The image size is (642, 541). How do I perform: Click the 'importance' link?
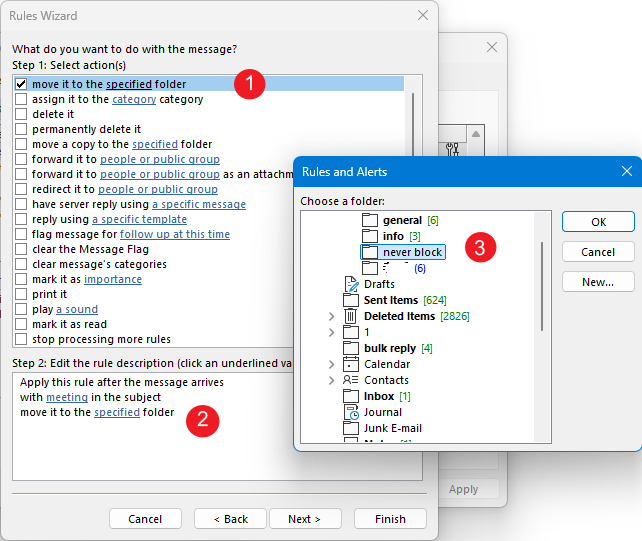[x=113, y=279]
